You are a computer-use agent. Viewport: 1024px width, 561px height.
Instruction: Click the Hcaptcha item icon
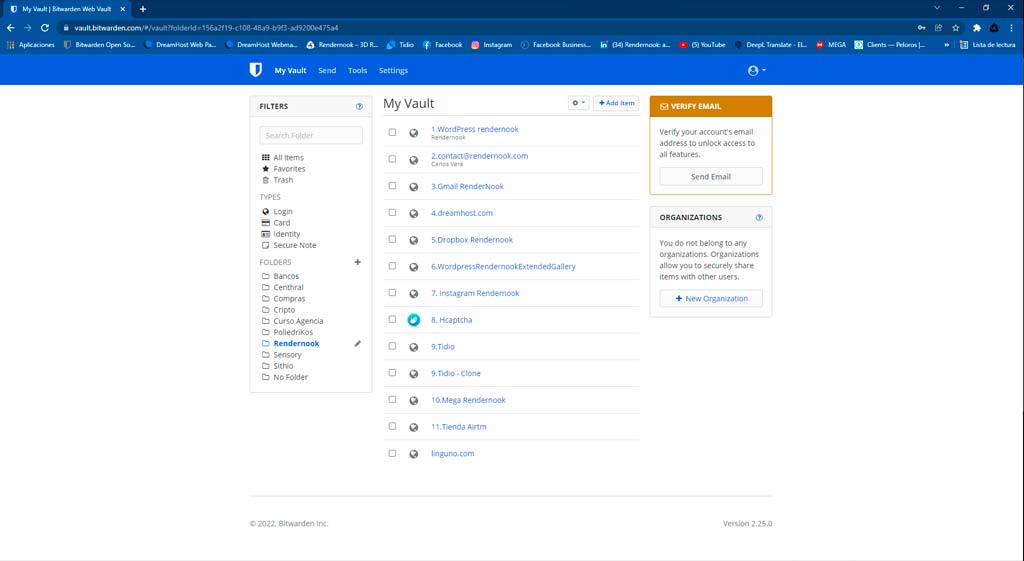(413, 320)
